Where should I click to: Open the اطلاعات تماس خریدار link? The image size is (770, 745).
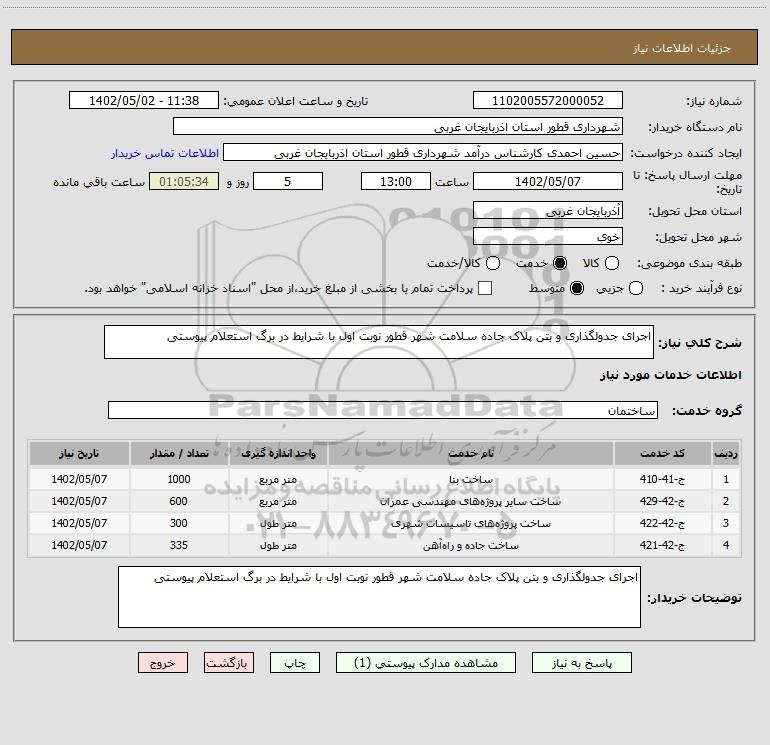click(165, 153)
